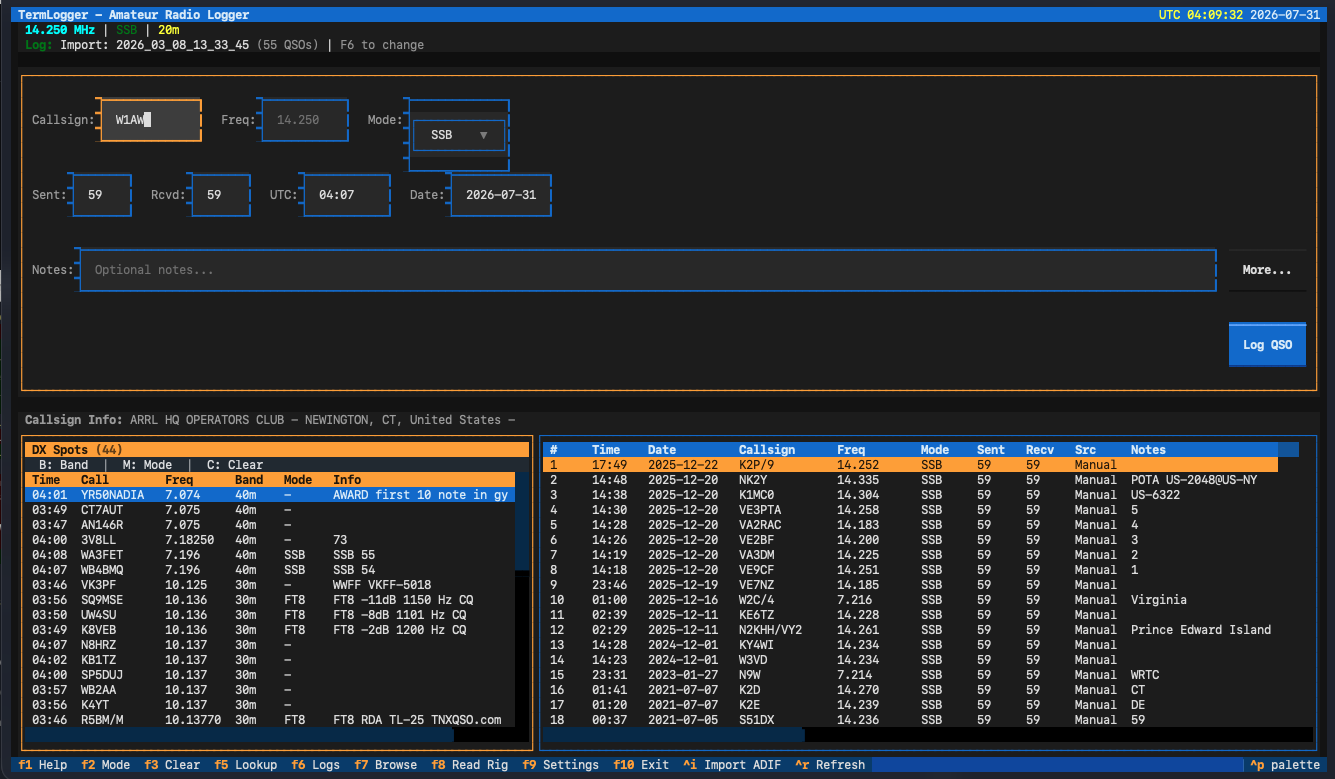1335x779 pixels.
Task: Click the Notes input field
Action: (x=647, y=270)
